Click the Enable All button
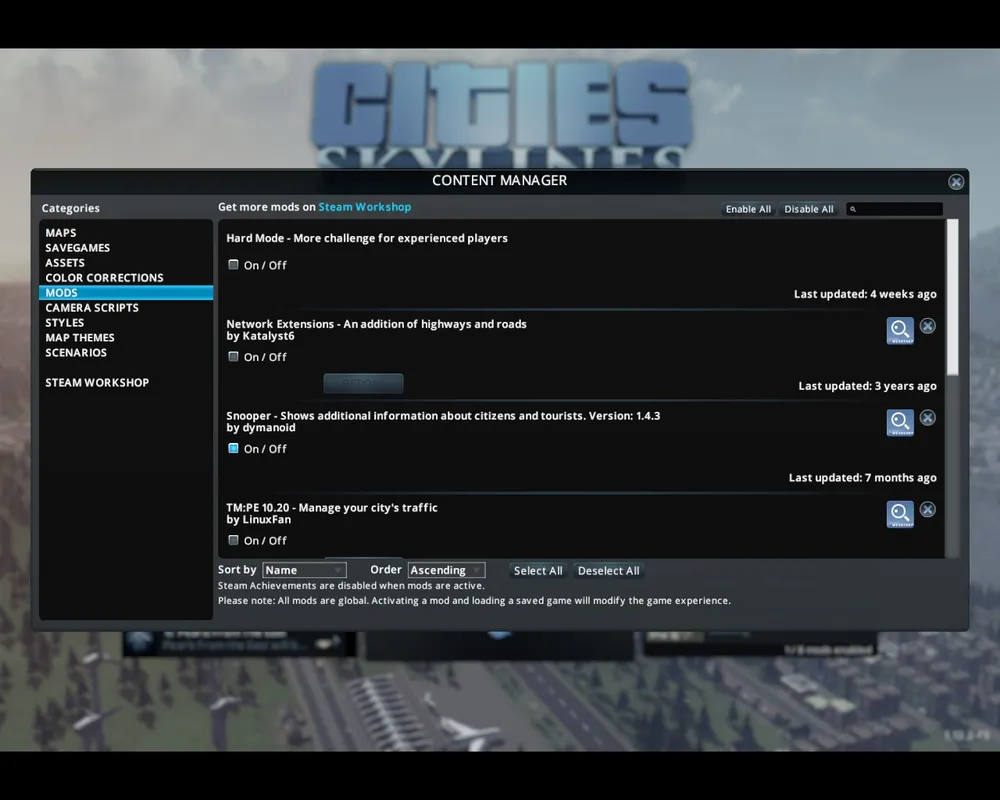The image size is (1000, 800). tap(748, 209)
